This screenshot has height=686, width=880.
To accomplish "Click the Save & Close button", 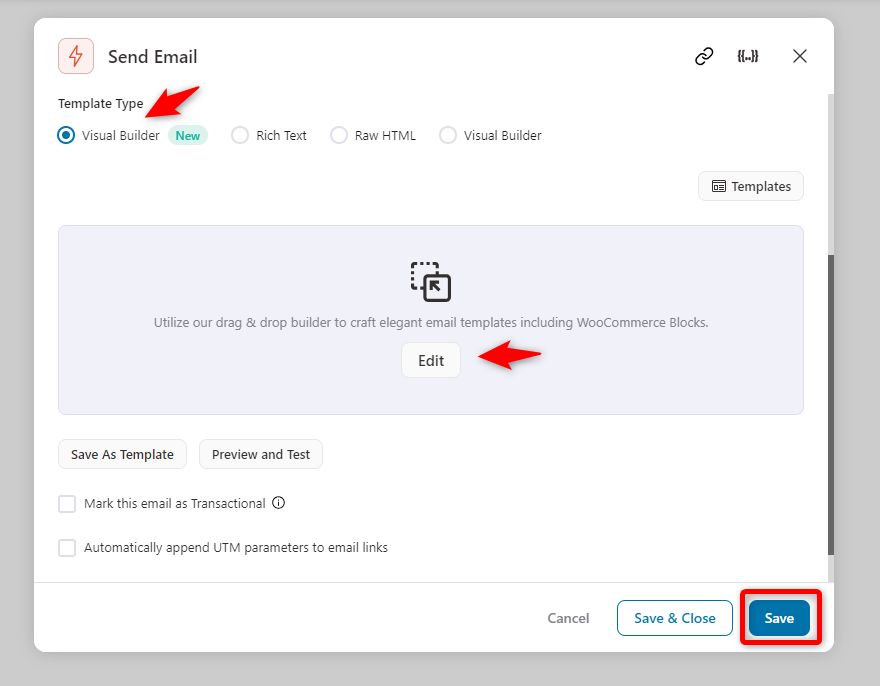I will pos(675,618).
